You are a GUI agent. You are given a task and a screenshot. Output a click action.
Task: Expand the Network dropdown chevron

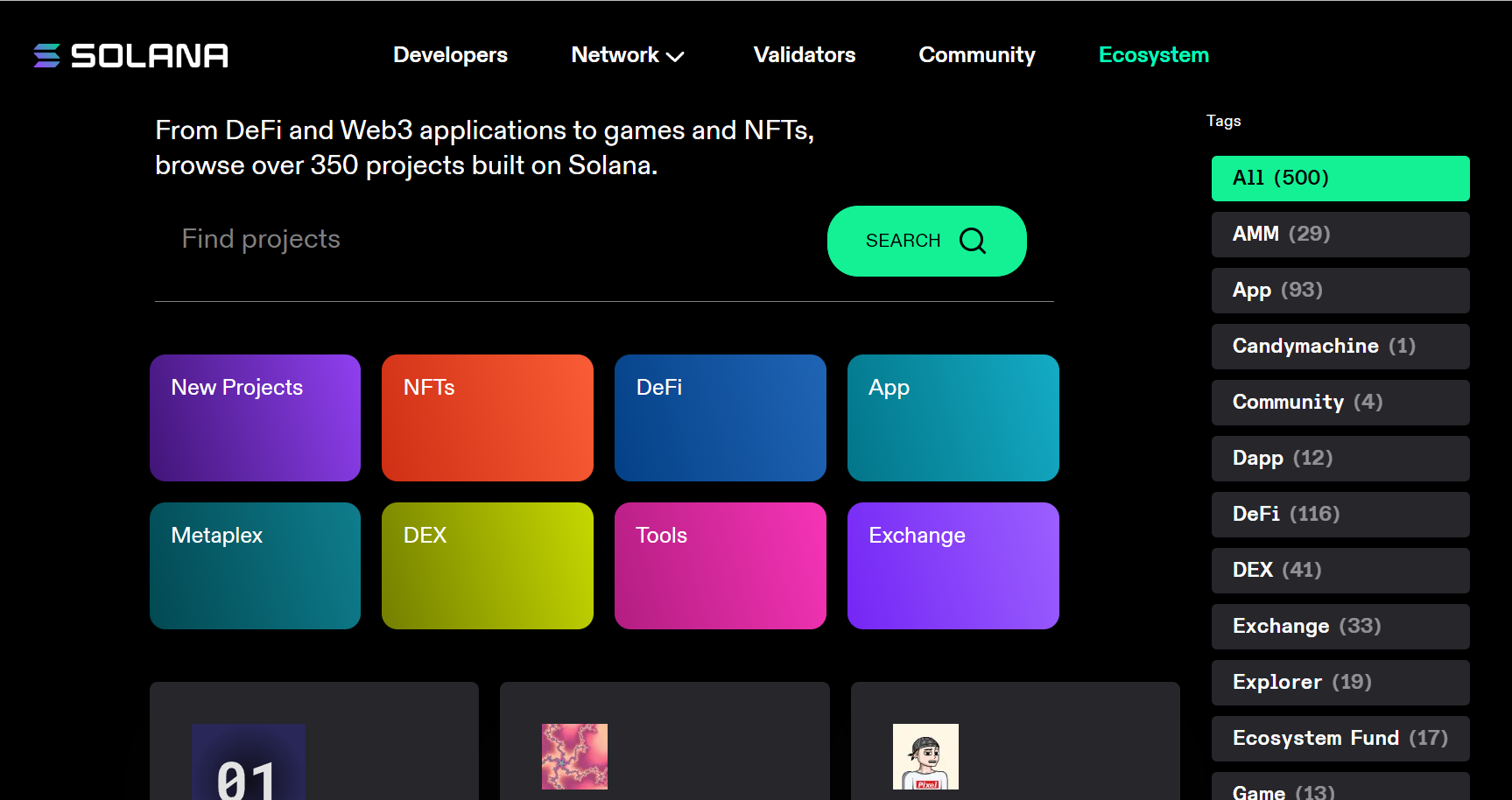pos(675,57)
